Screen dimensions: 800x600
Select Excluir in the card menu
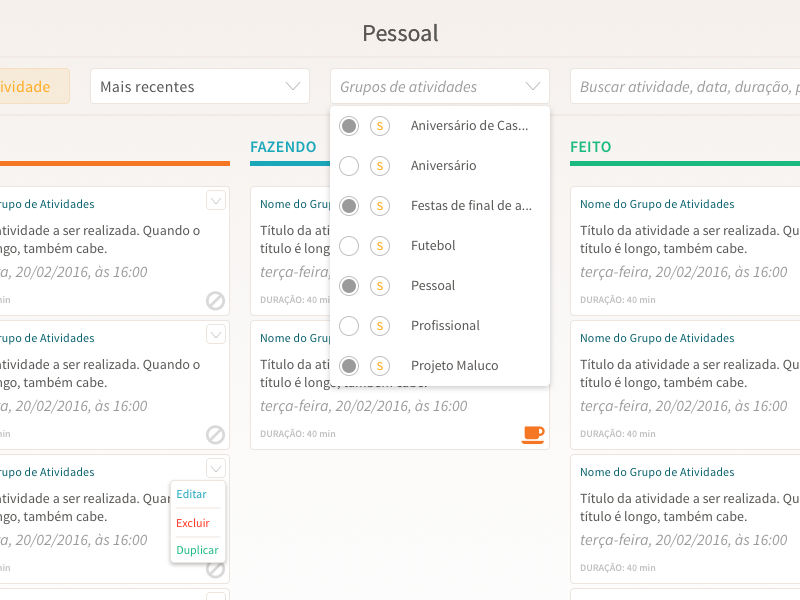coord(193,522)
